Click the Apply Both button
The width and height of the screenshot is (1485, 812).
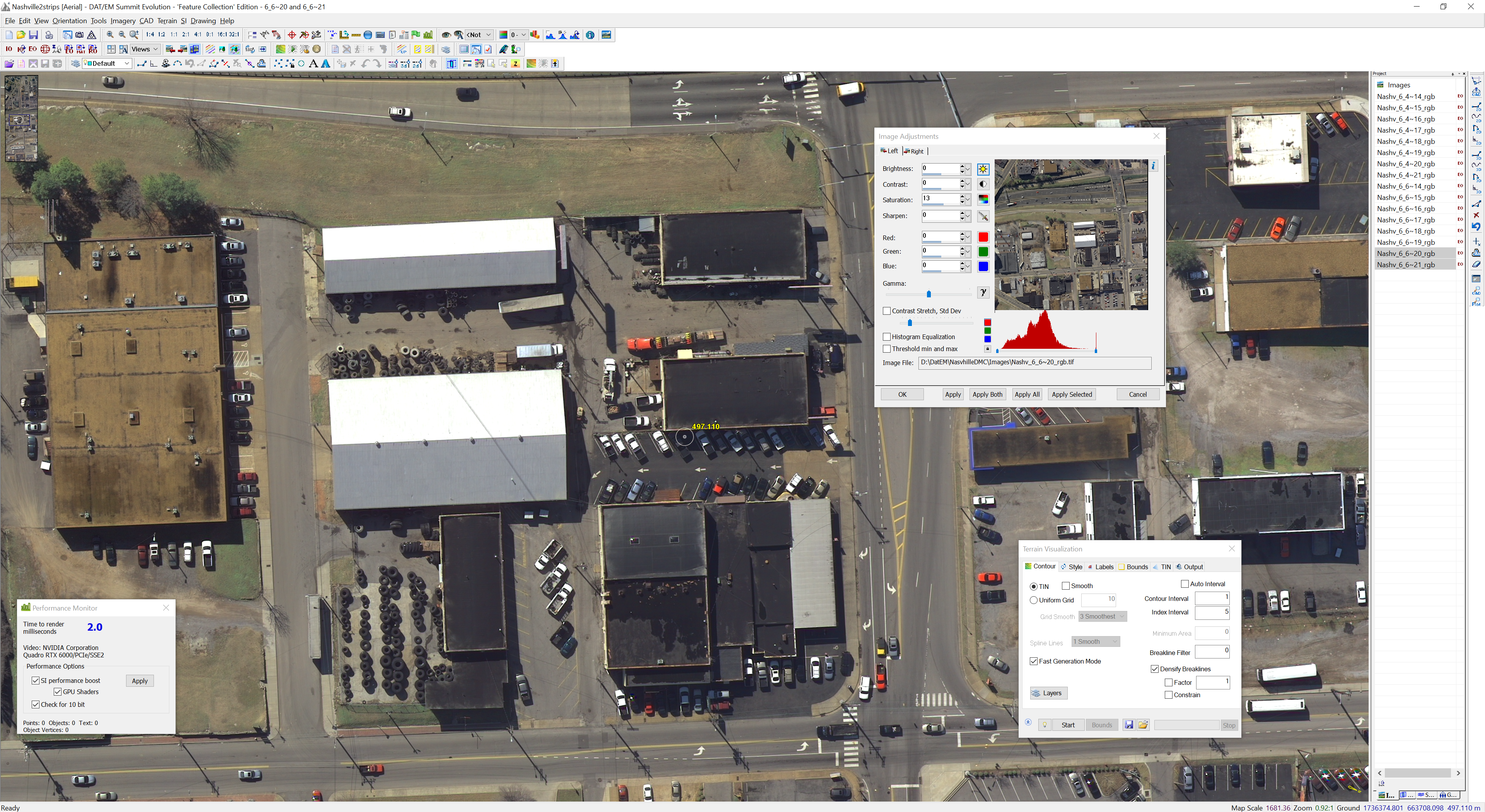[x=987, y=394]
